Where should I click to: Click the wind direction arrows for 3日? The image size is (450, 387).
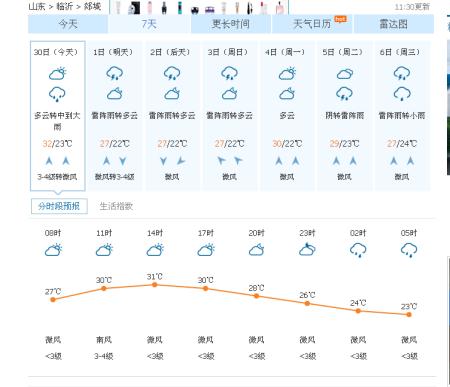229,161
